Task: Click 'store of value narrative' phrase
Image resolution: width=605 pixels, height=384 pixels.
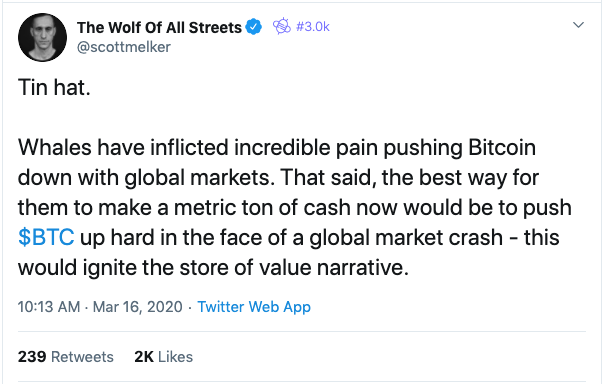Action: [x=294, y=267]
